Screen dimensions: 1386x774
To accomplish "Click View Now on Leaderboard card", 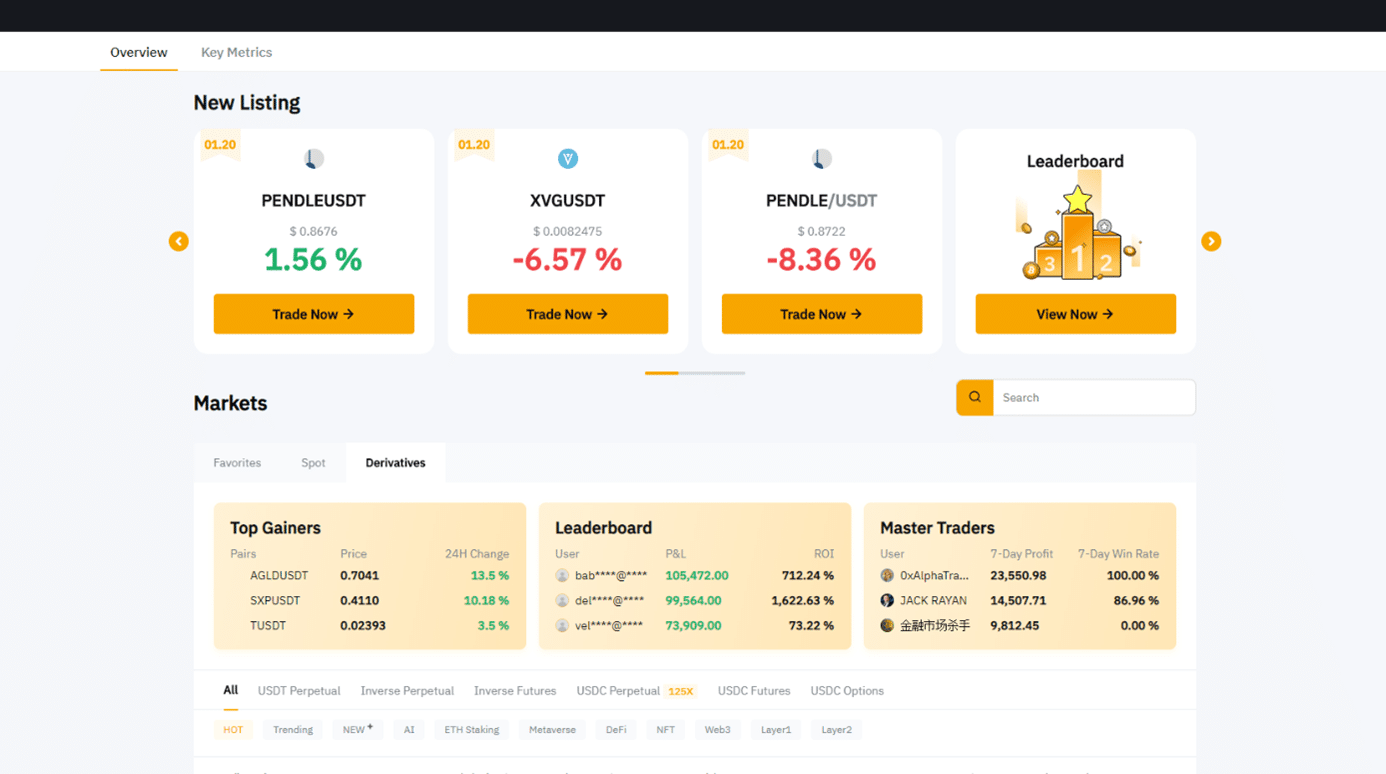I will point(1076,314).
